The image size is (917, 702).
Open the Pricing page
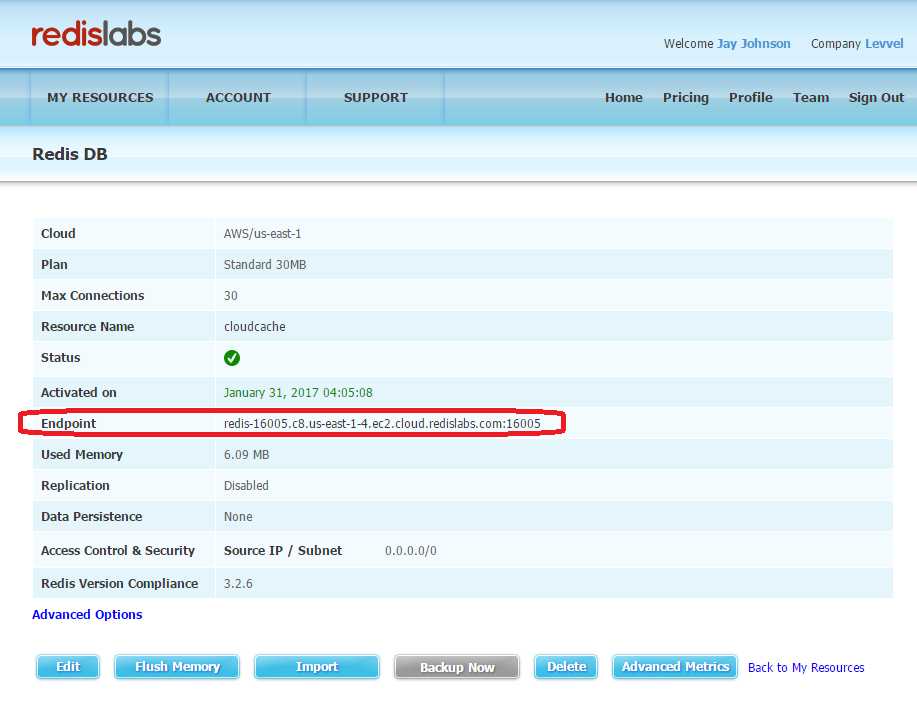[685, 98]
